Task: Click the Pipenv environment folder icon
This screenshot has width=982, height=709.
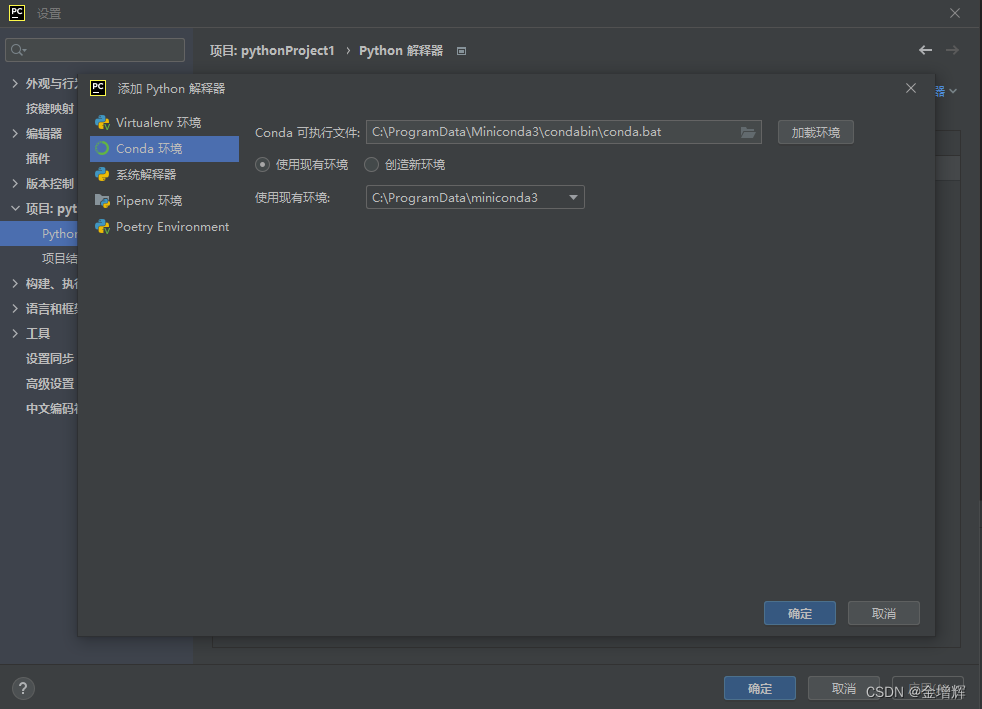Action: pos(102,200)
